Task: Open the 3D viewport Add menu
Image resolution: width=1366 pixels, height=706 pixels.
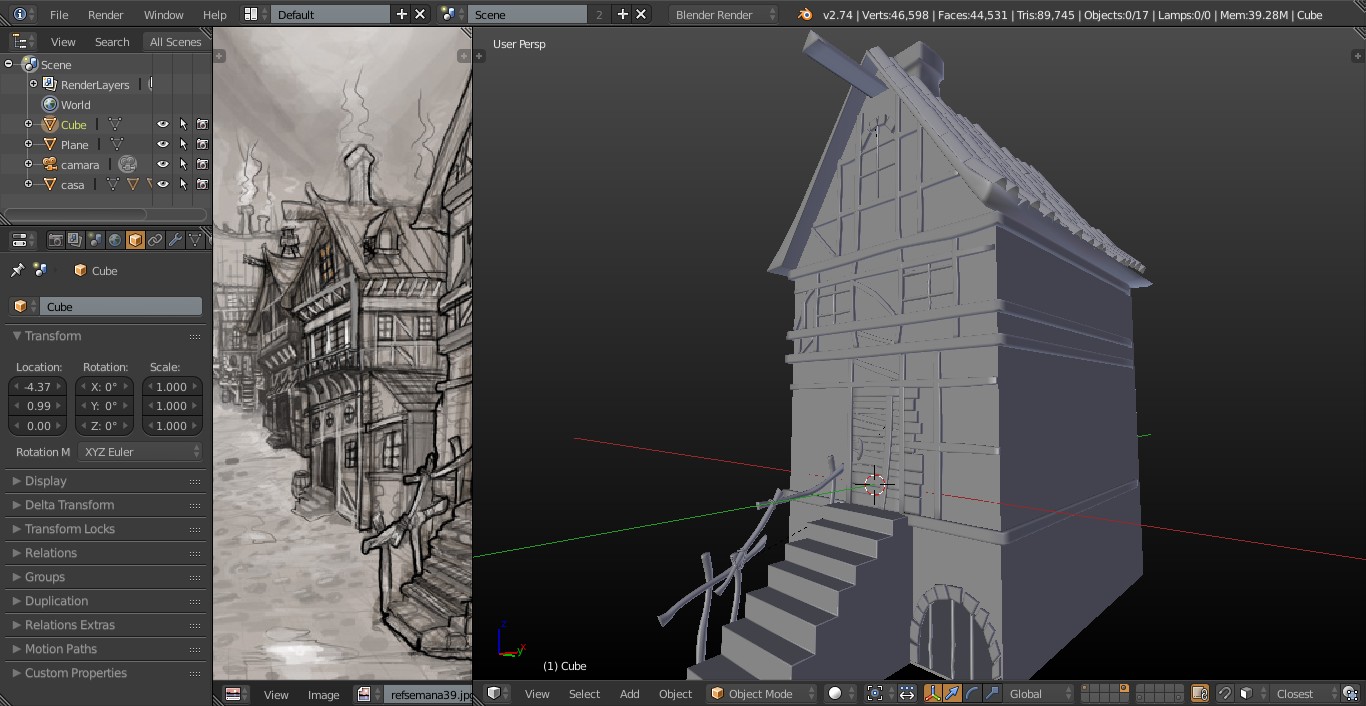Action: pyautogui.click(x=629, y=693)
